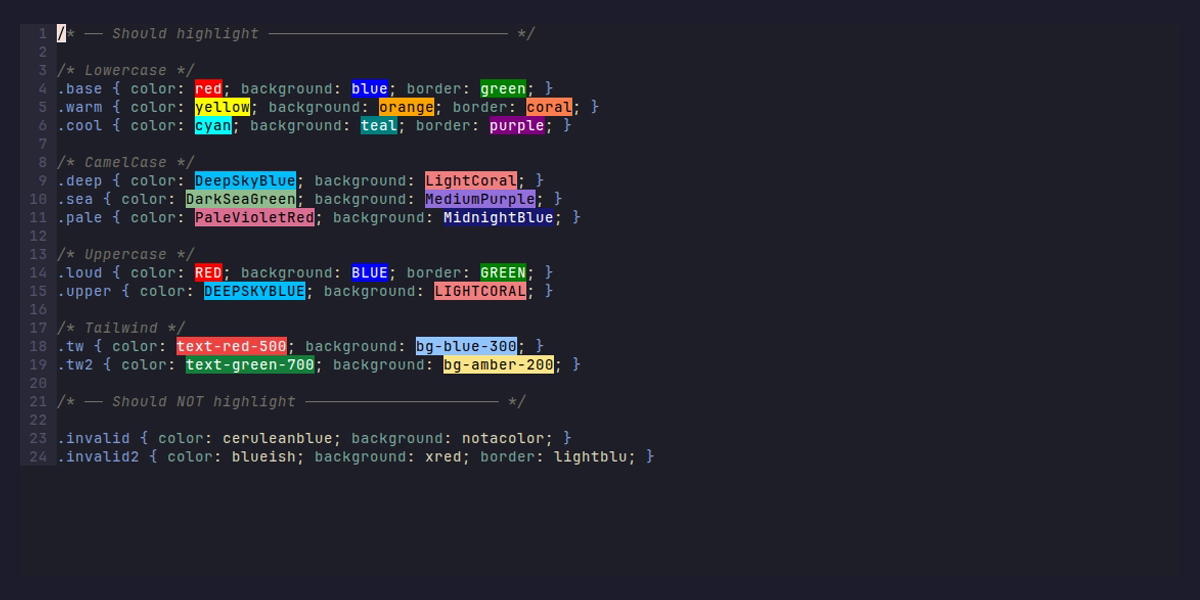Viewport: 1200px width, 600px height.
Task: Click the xred value on line 24
Action: tap(443, 457)
